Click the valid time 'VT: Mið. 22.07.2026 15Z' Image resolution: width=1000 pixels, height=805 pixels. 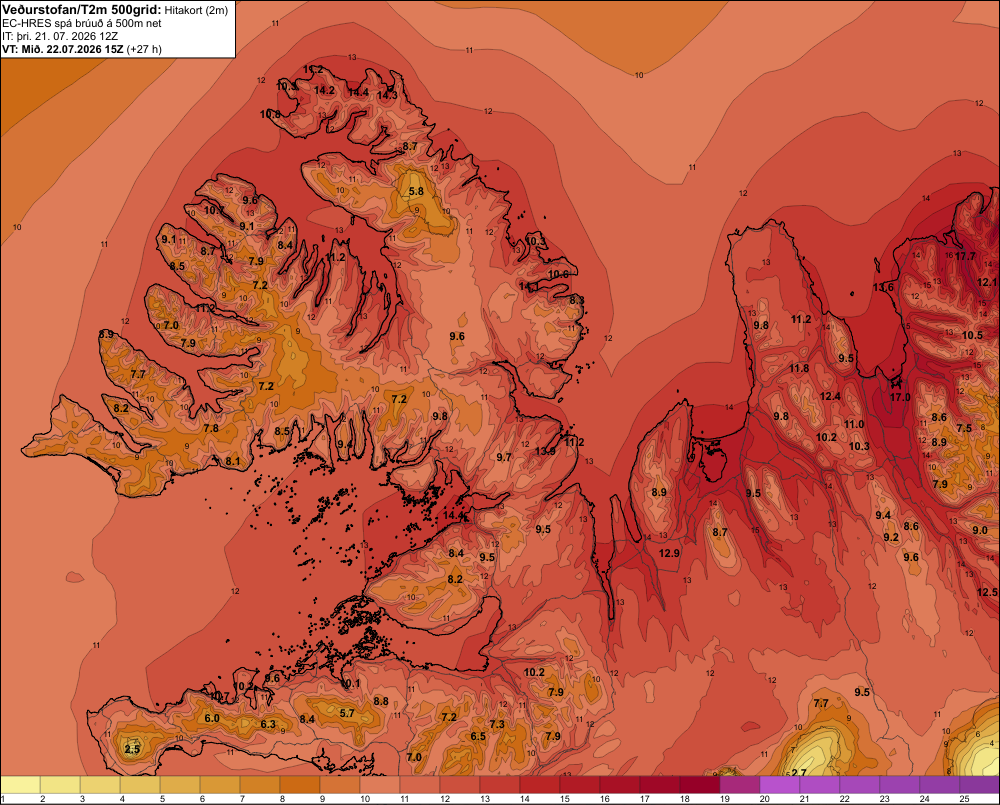click(62, 49)
